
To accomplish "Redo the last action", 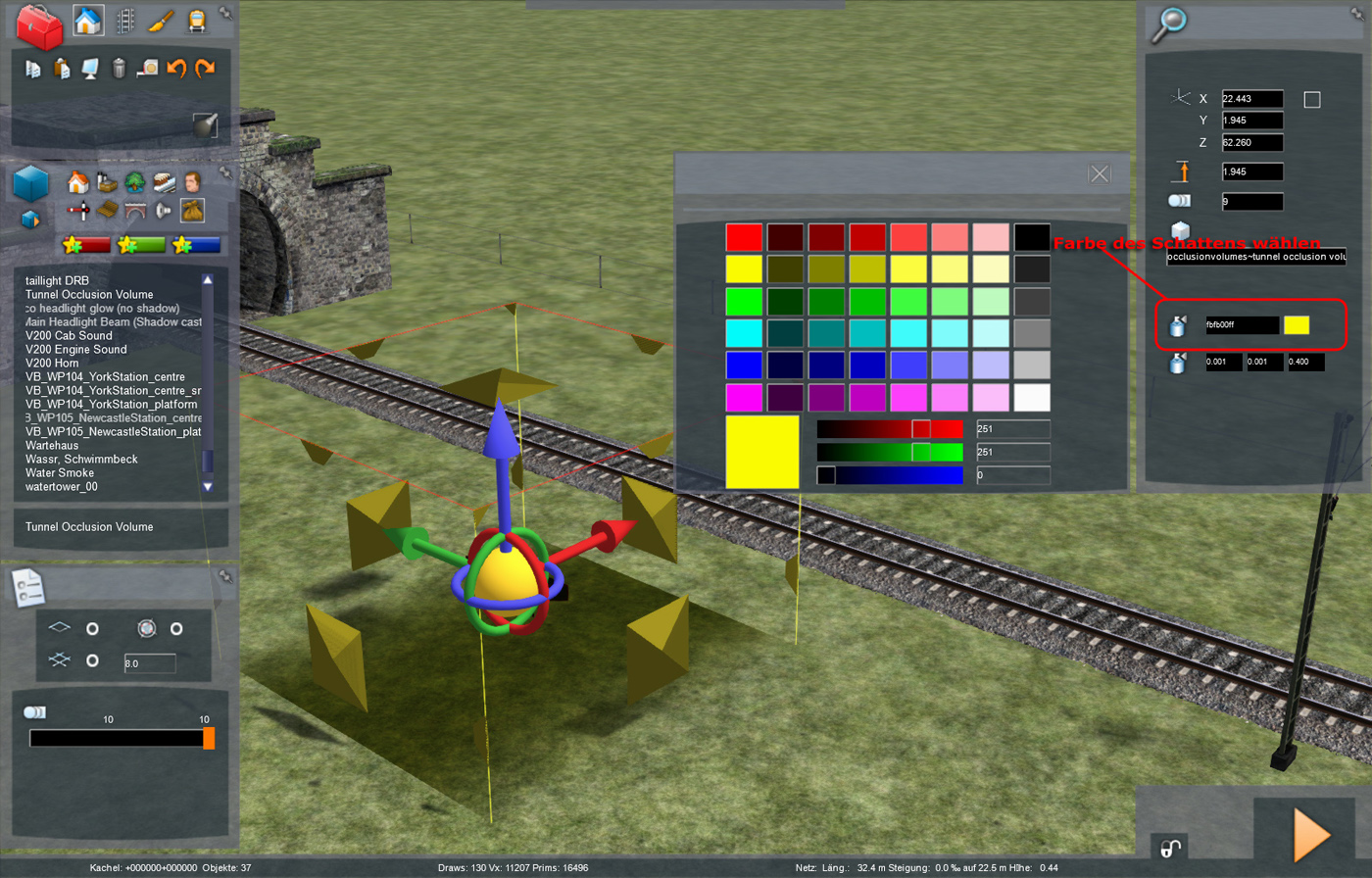I will pos(205,69).
